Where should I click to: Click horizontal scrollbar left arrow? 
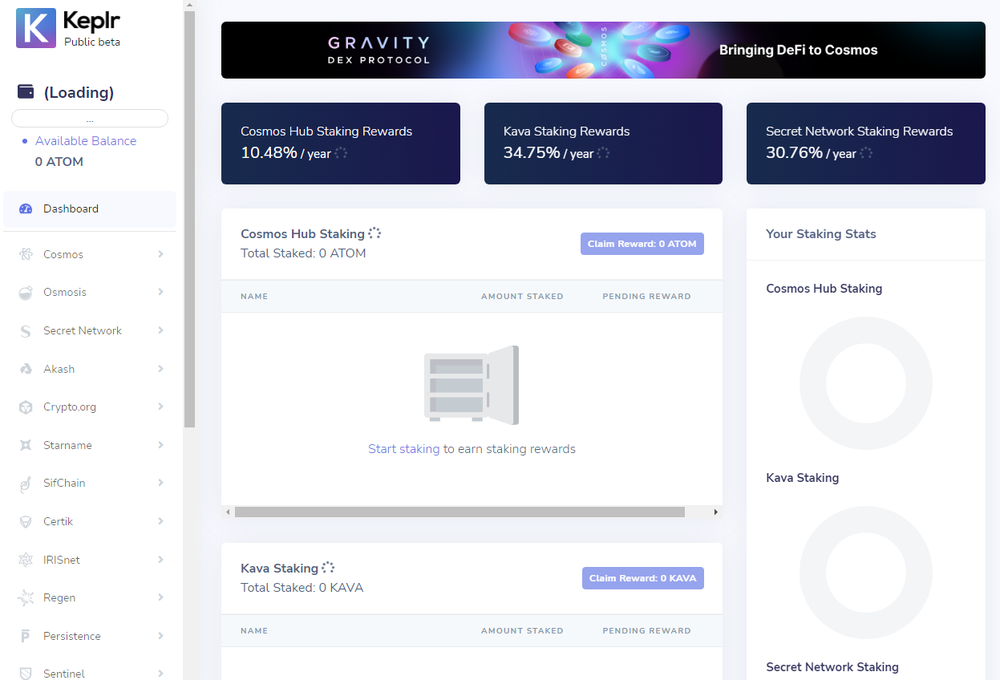point(228,512)
